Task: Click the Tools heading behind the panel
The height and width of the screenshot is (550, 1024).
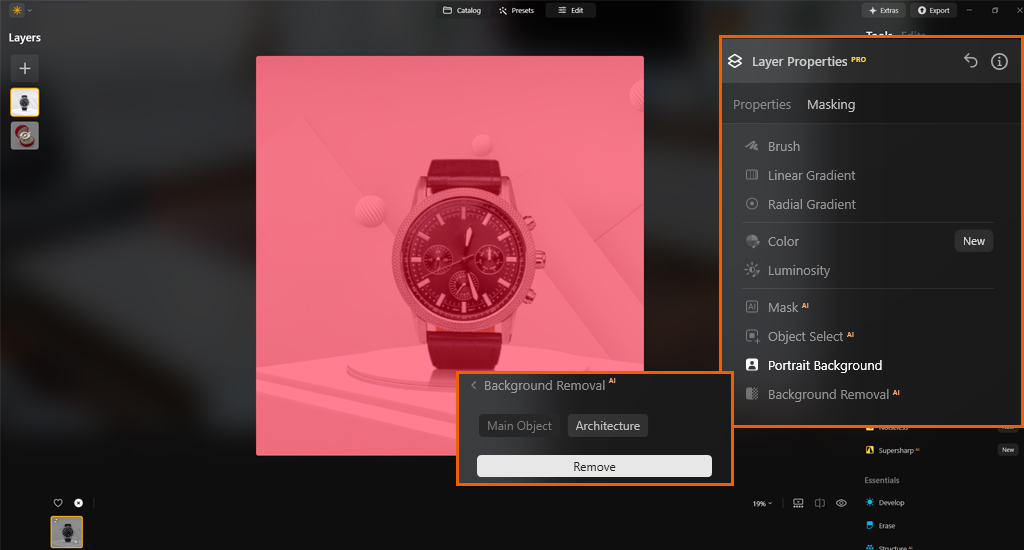Action: click(x=879, y=34)
